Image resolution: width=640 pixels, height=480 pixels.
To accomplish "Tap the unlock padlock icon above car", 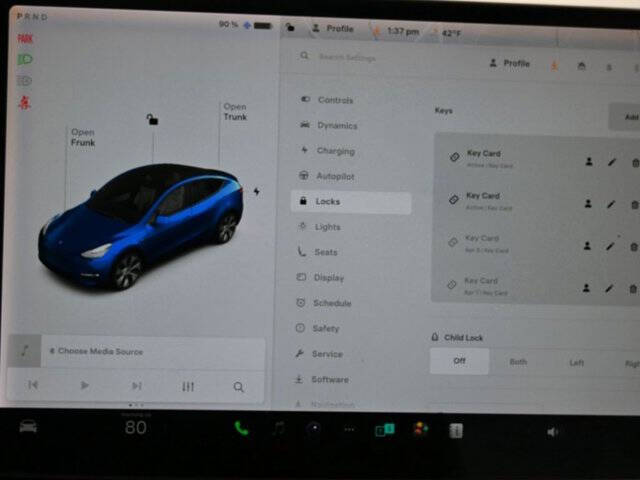I will coord(152,119).
